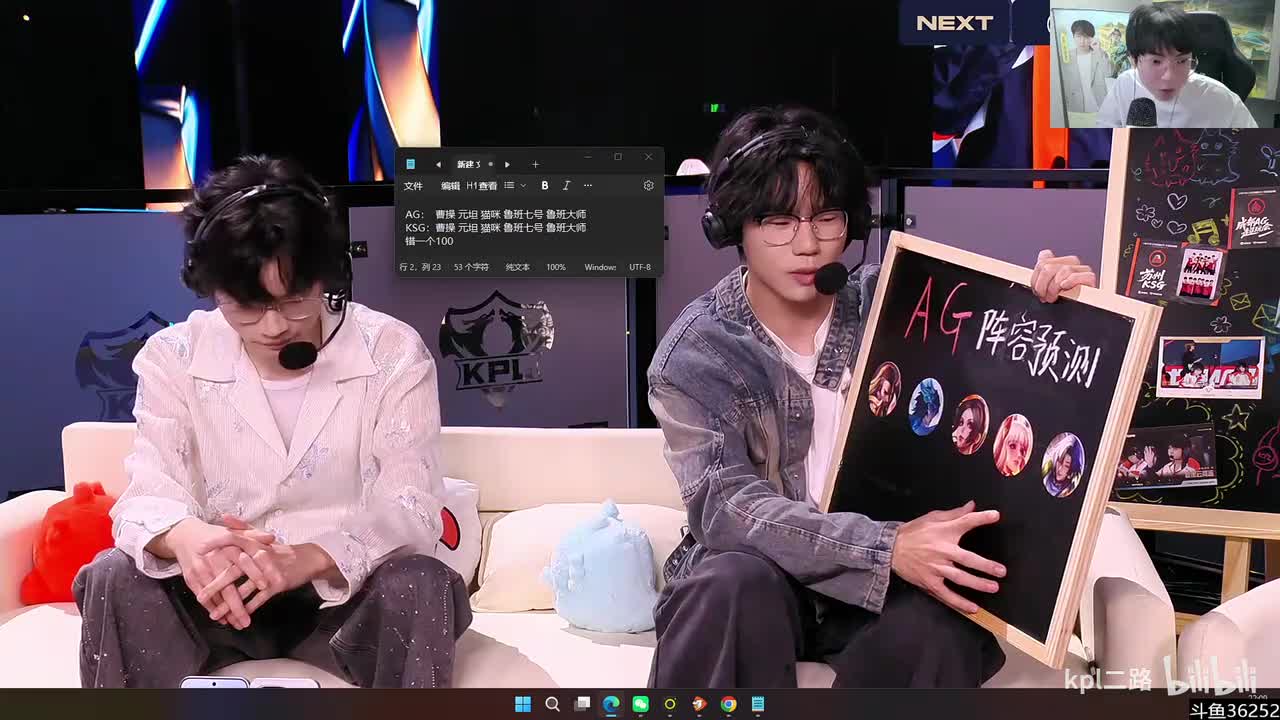Screen dimensions: 1280x720
Task: Click the line starting with KSG: in Notepad
Action: [496, 227]
